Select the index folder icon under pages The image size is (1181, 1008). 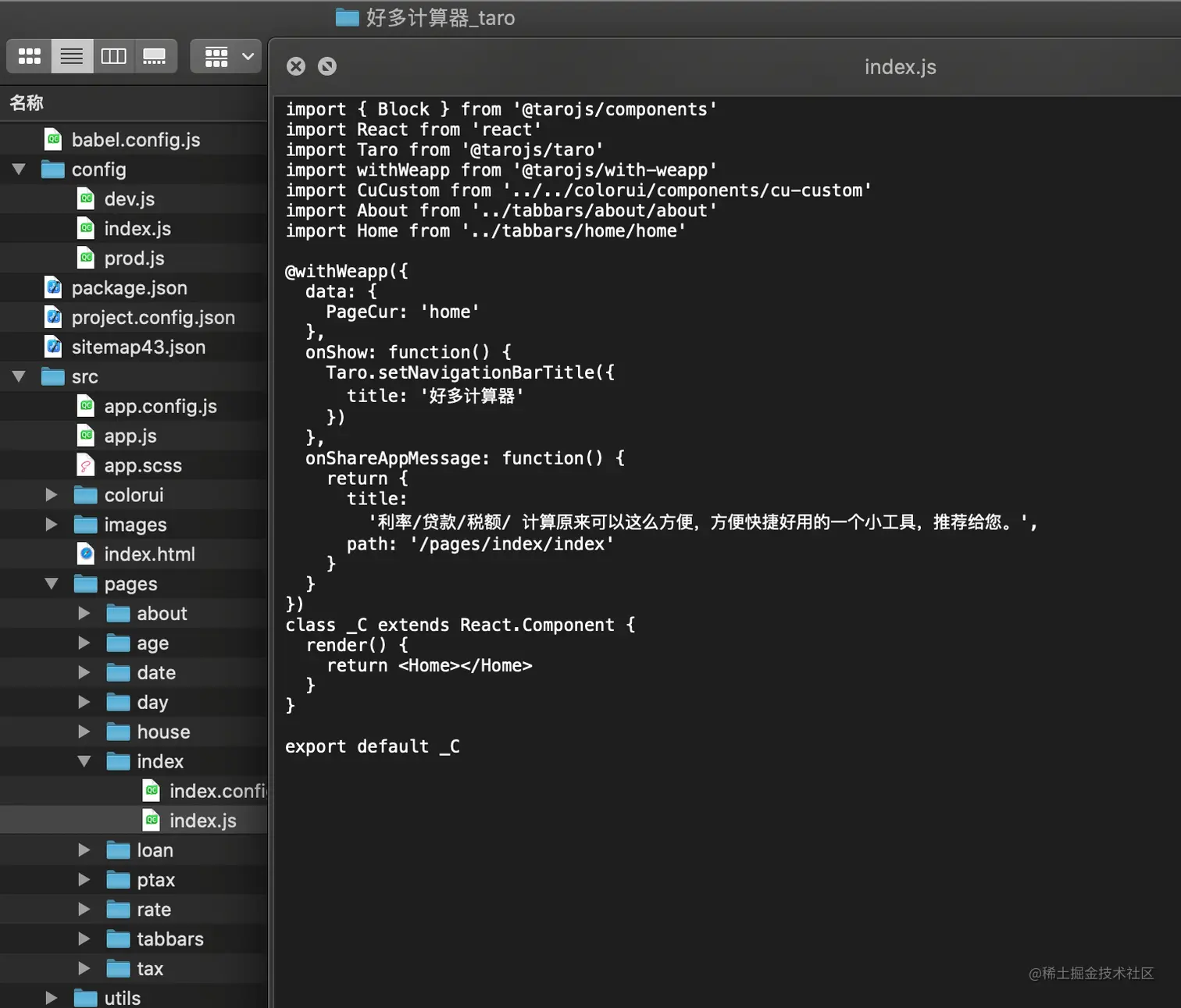coord(119,761)
